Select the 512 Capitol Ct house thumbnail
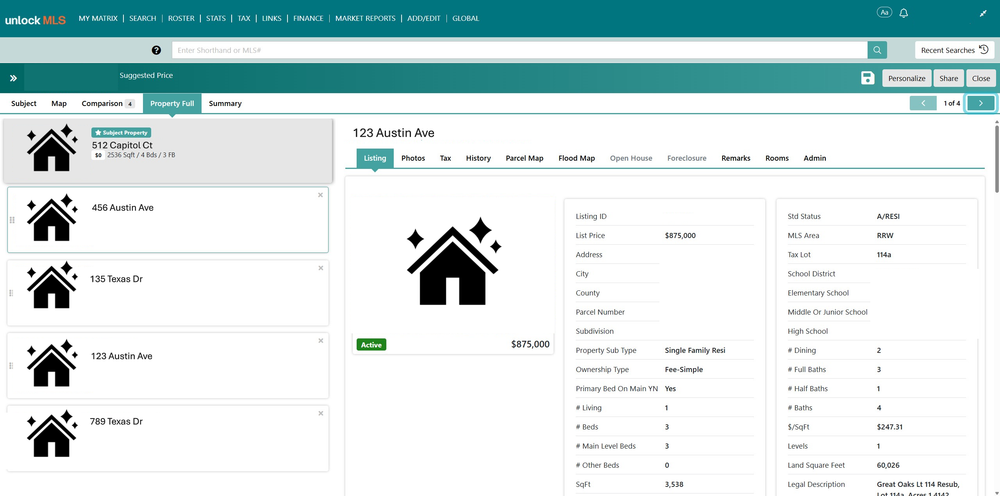Image resolution: width=1000 pixels, height=496 pixels. (52, 148)
